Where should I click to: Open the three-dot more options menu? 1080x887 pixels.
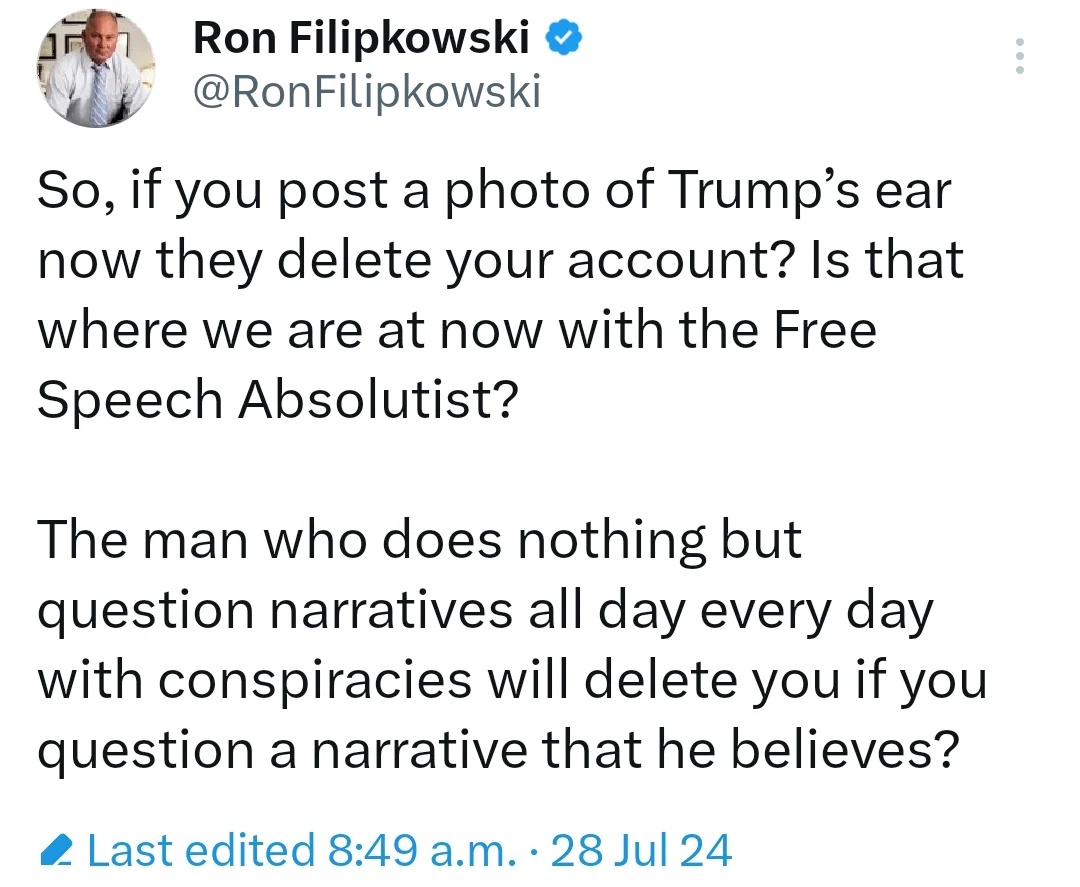[1019, 56]
